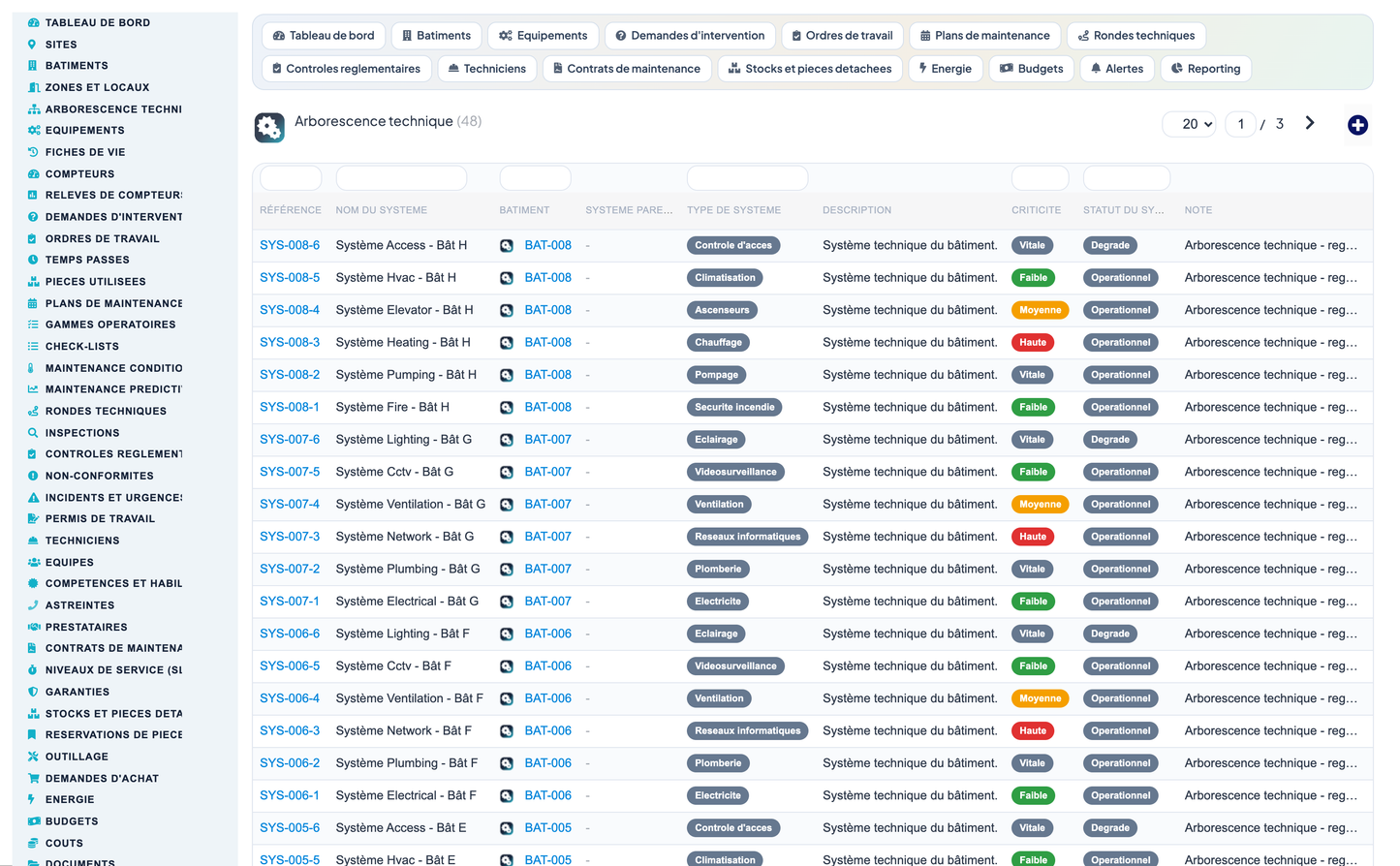The height and width of the screenshot is (866, 1400).
Task: Open Alertes tab with bell icon
Action: click(x=1117, y=69)
